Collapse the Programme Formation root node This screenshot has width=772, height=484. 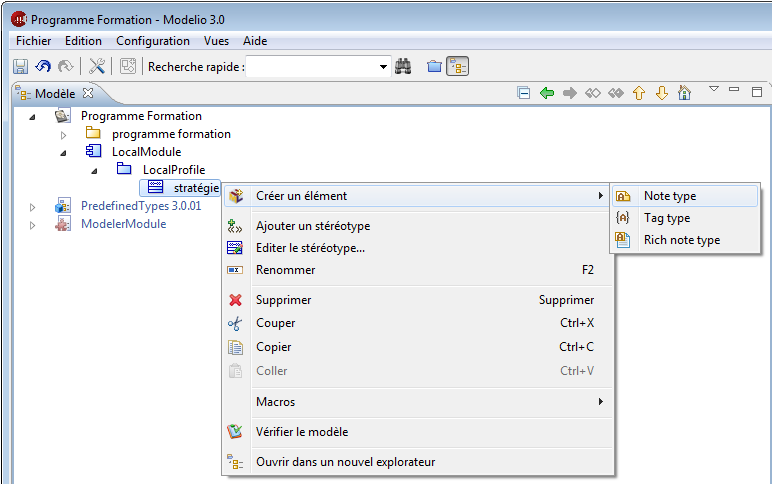[32, 117]
